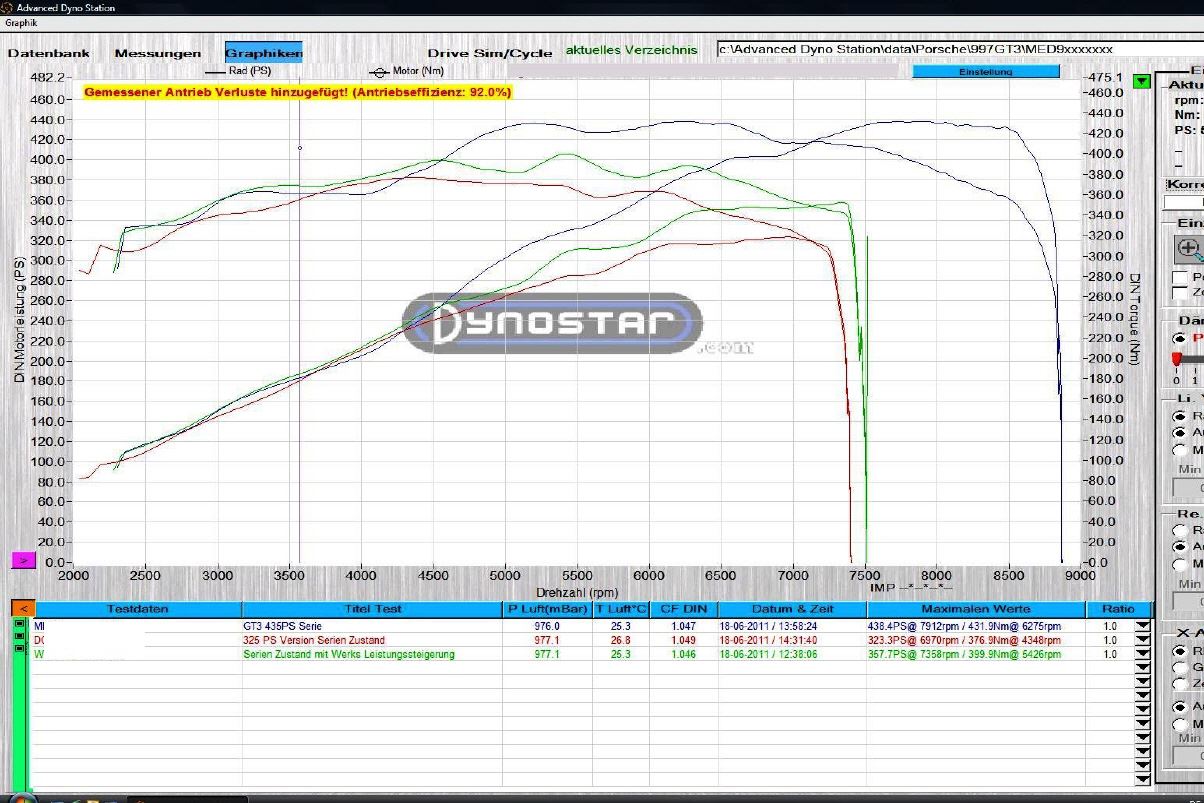Image resolution: width=1204 pixels, height=803 pixels.
Task: Open the Ratio dropdown for 325 PS Version row
Action: [x=1142, y=640]
